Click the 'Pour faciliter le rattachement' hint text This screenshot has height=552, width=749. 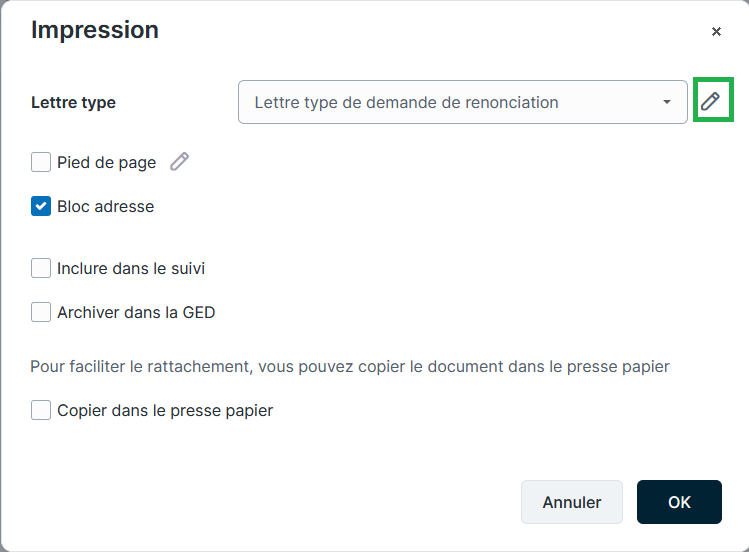349,367
